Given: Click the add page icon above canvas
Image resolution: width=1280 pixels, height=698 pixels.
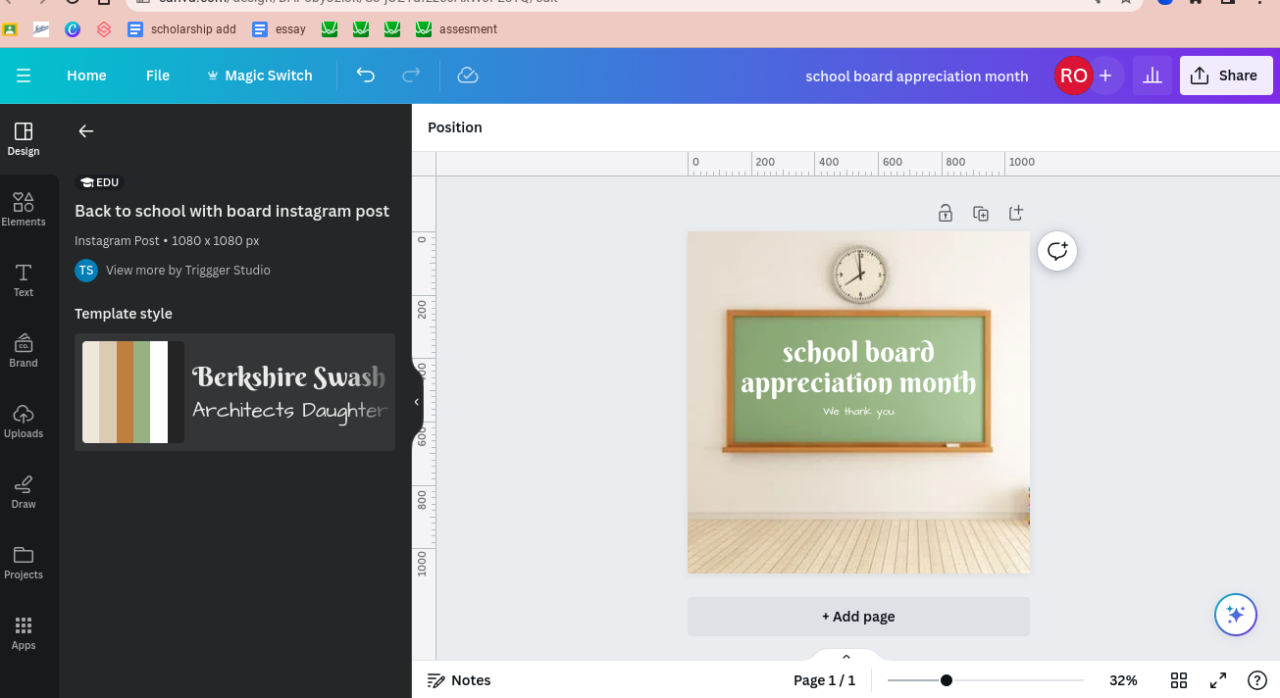Looking at the screenshot, I should (1016, 213).
